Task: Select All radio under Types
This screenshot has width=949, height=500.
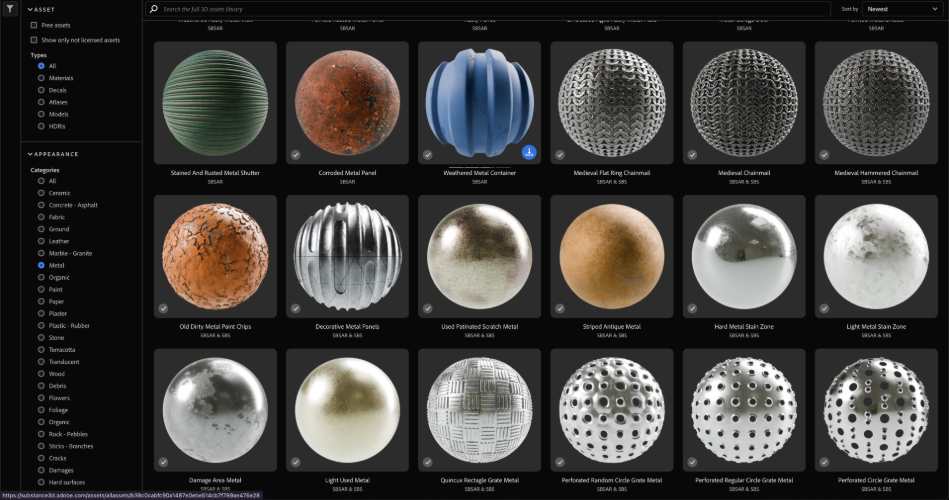Action: click(41, 66)
